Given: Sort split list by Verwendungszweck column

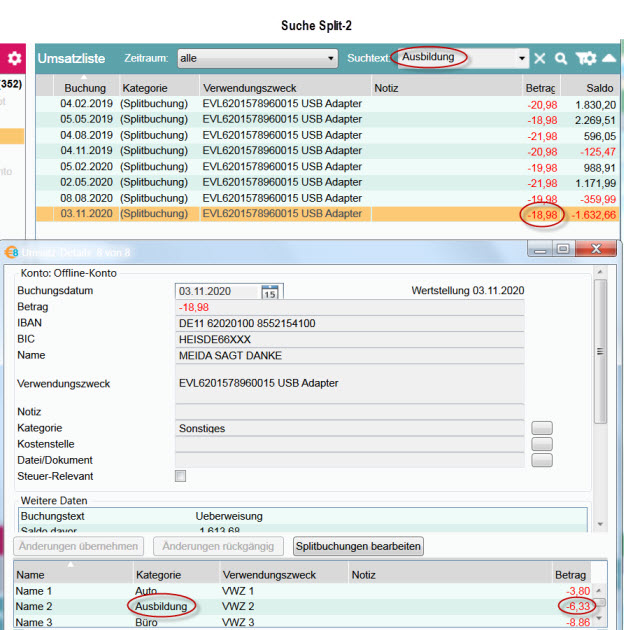Looking at the screenshot, I should 284,575.
